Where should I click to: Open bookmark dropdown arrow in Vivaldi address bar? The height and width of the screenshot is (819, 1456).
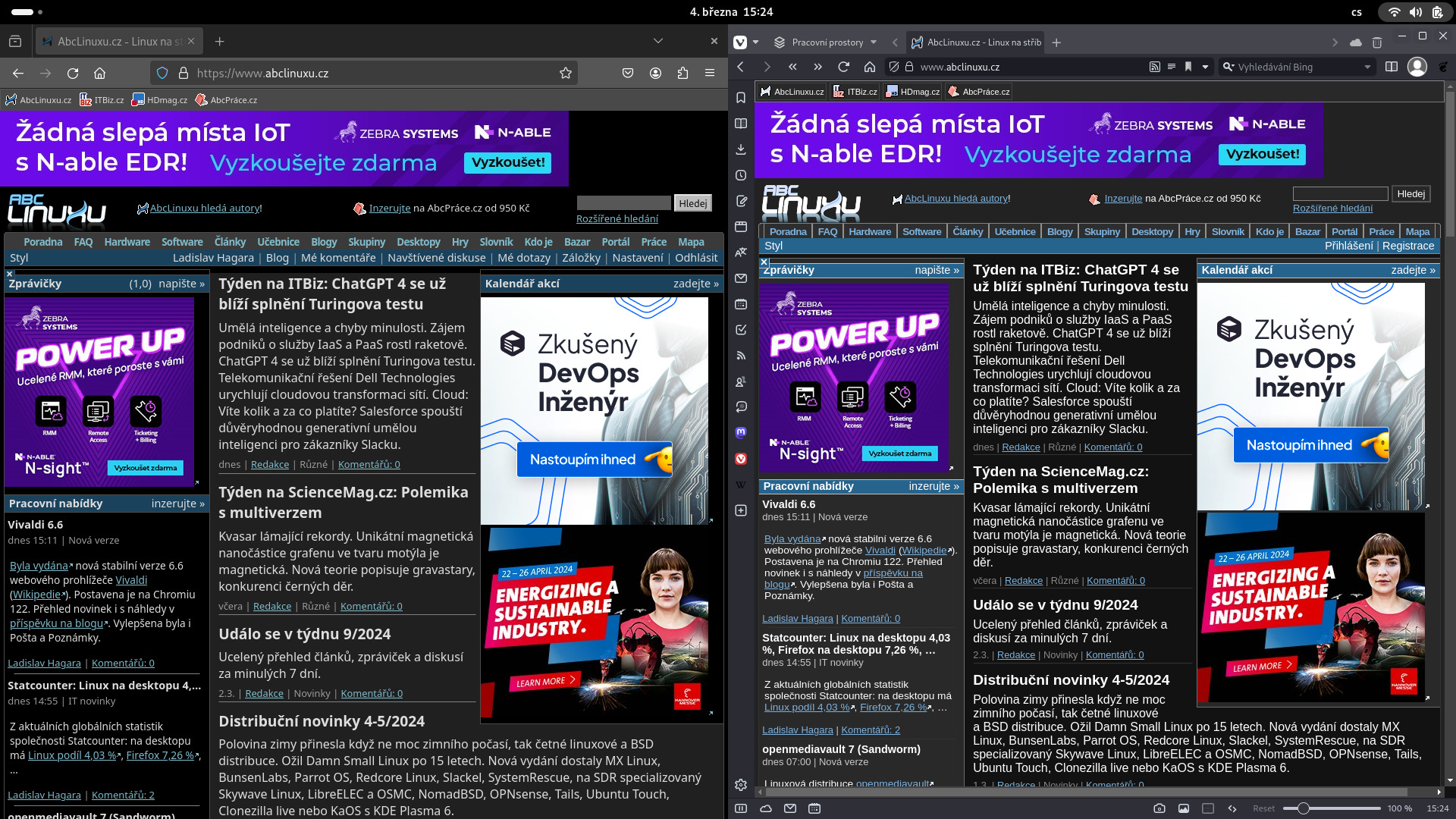1205,67
